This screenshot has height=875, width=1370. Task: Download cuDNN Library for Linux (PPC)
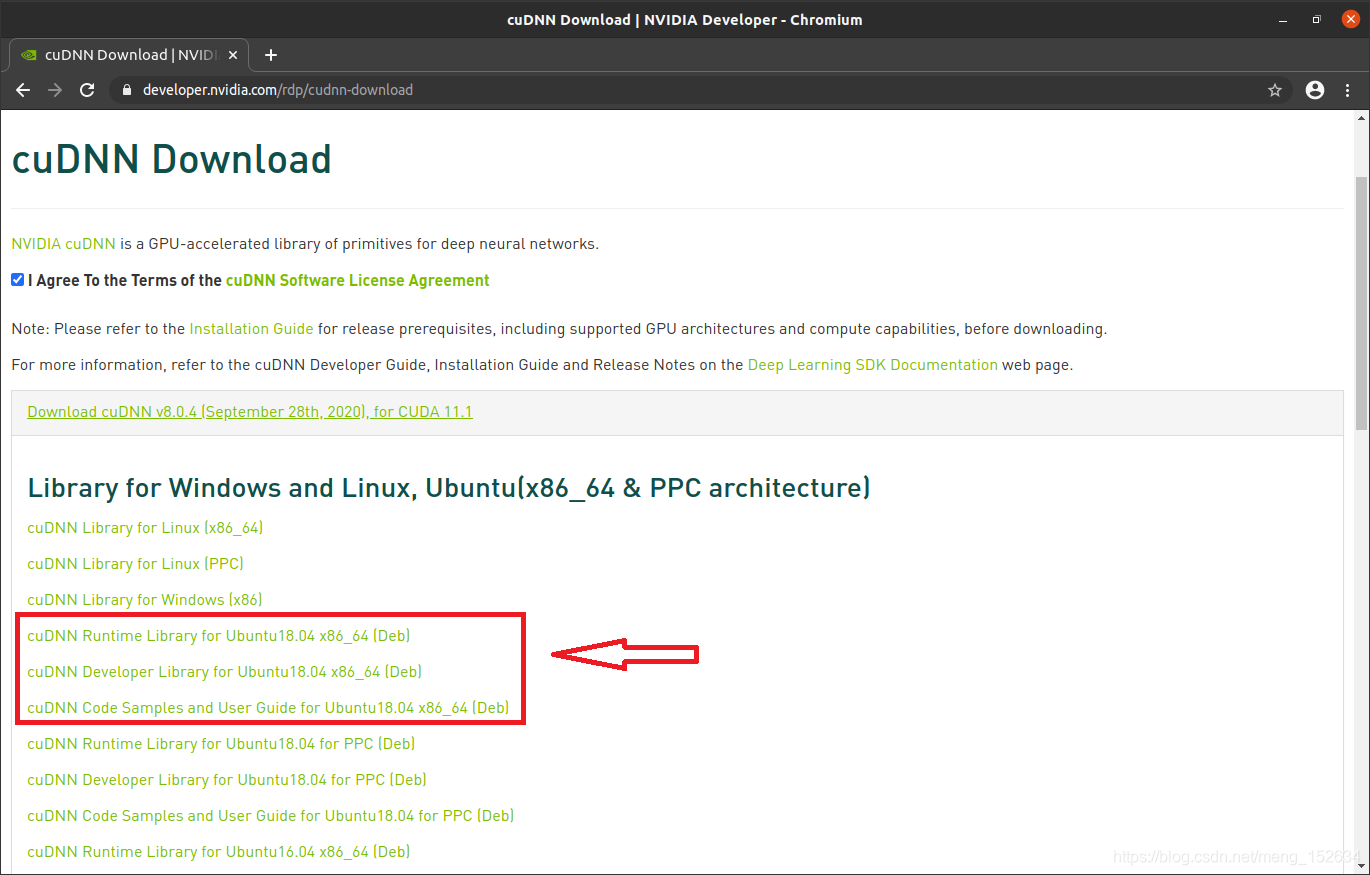(x=135, y=564)
